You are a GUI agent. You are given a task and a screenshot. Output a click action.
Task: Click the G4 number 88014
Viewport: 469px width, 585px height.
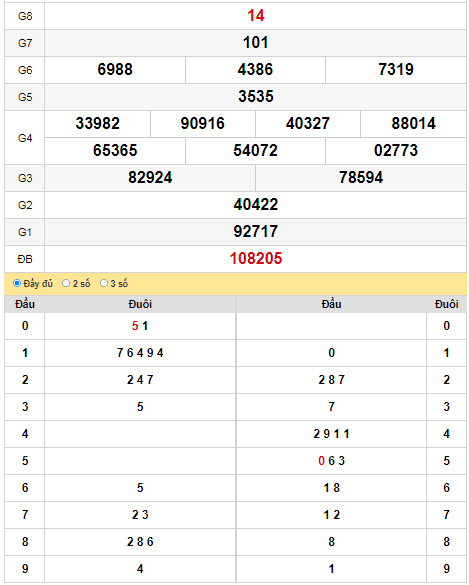(413, 123)
